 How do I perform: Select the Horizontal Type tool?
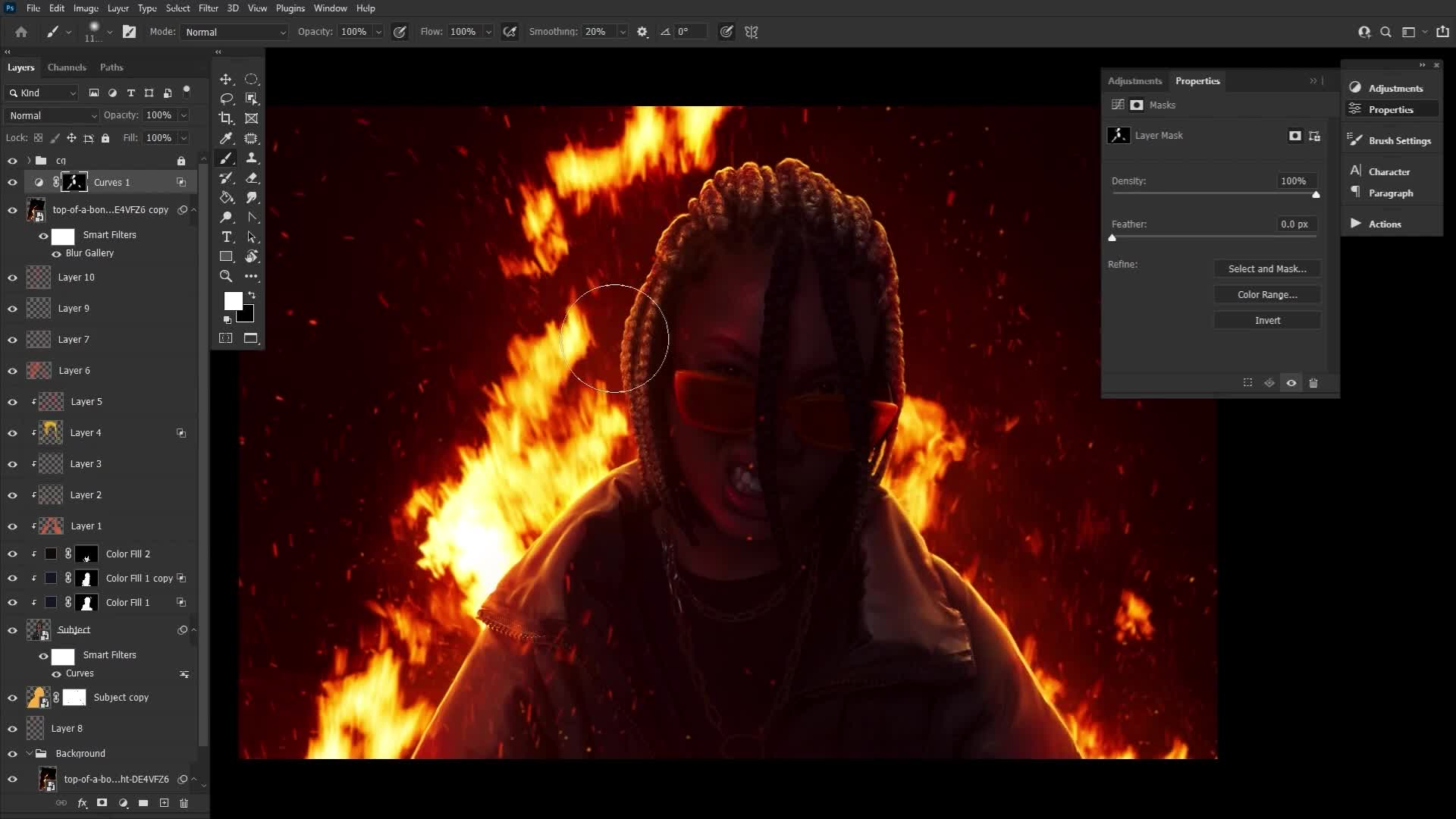click(227, 237)
